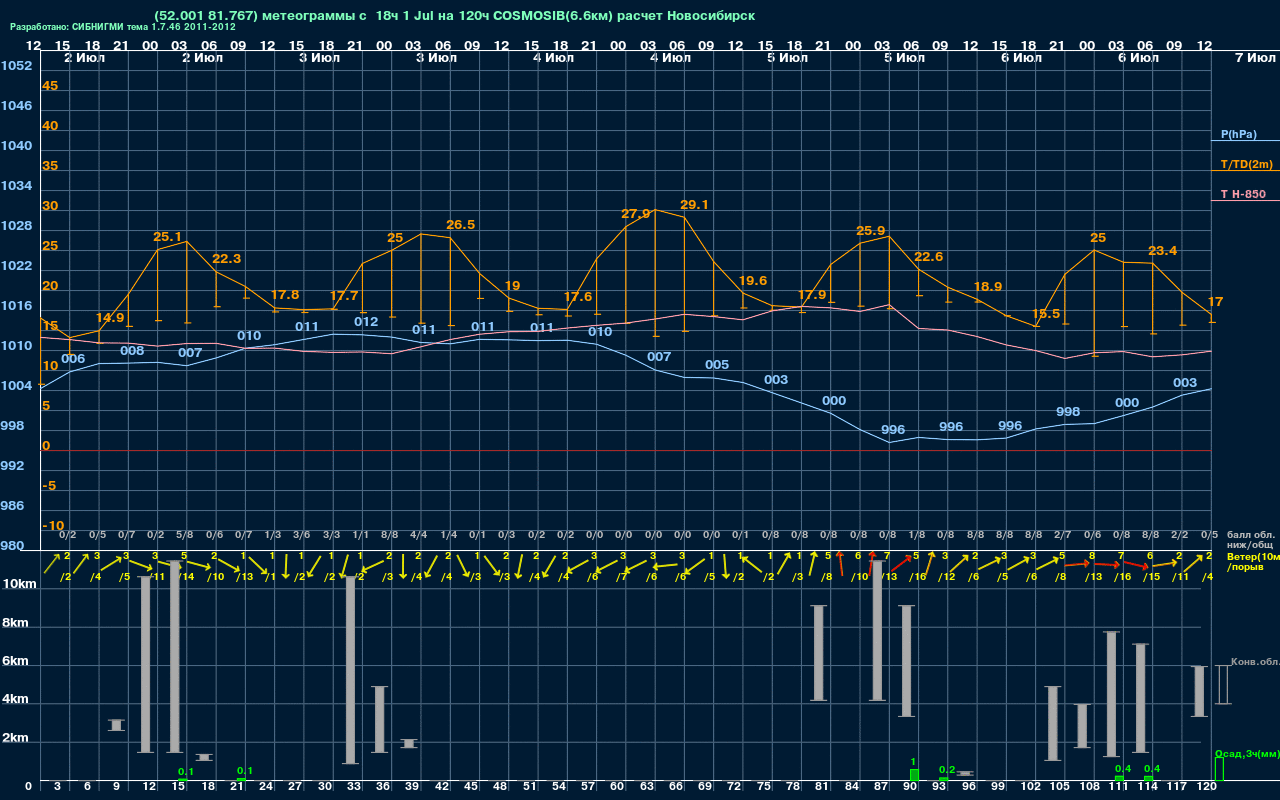The image size is (1280, 800).
Task: Click the -10 temperature axis label
Action: (54, 526)
